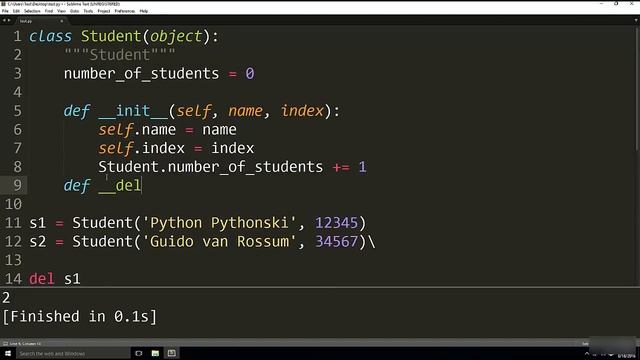This screenshot has width=640, height=360.
Task: Click 'Student' class name on line 1
Action: [x=111, y=36]
